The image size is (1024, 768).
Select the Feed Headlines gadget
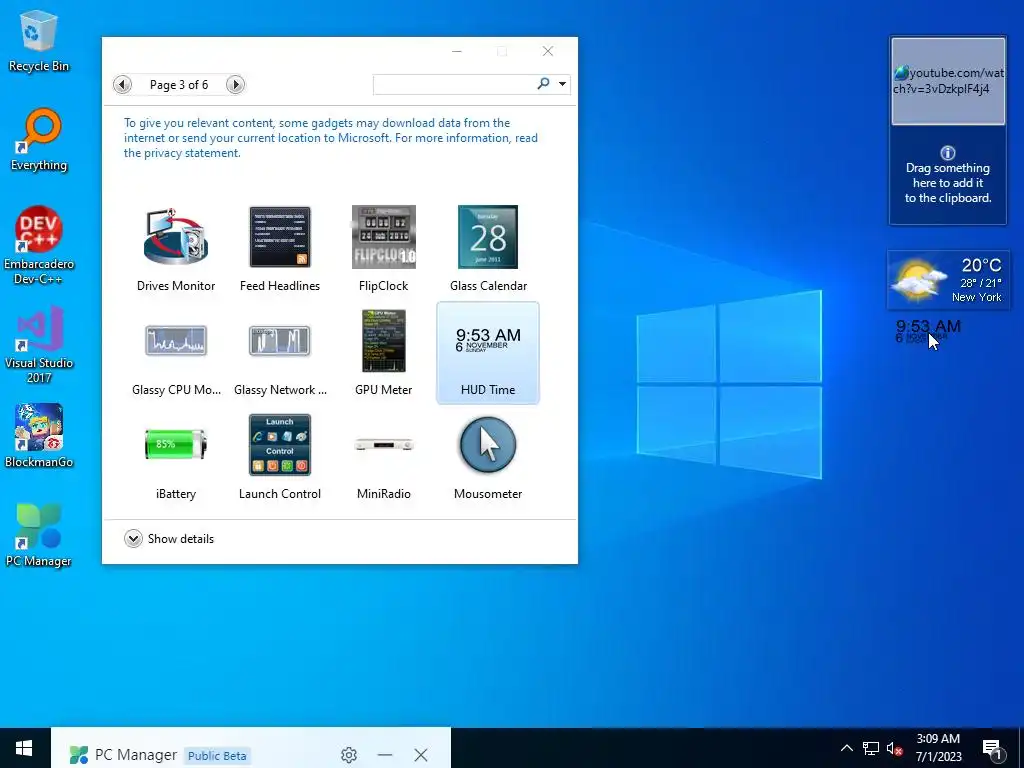(x=280, y=248)
